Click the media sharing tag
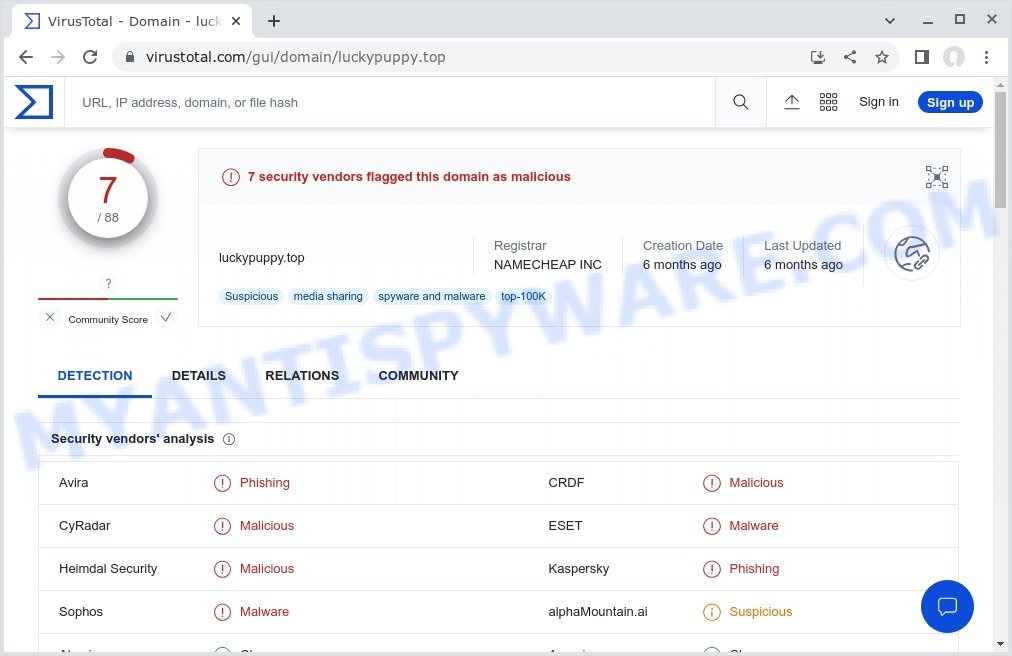This screenshot has height=656, width=1012. tap(328, 296)
